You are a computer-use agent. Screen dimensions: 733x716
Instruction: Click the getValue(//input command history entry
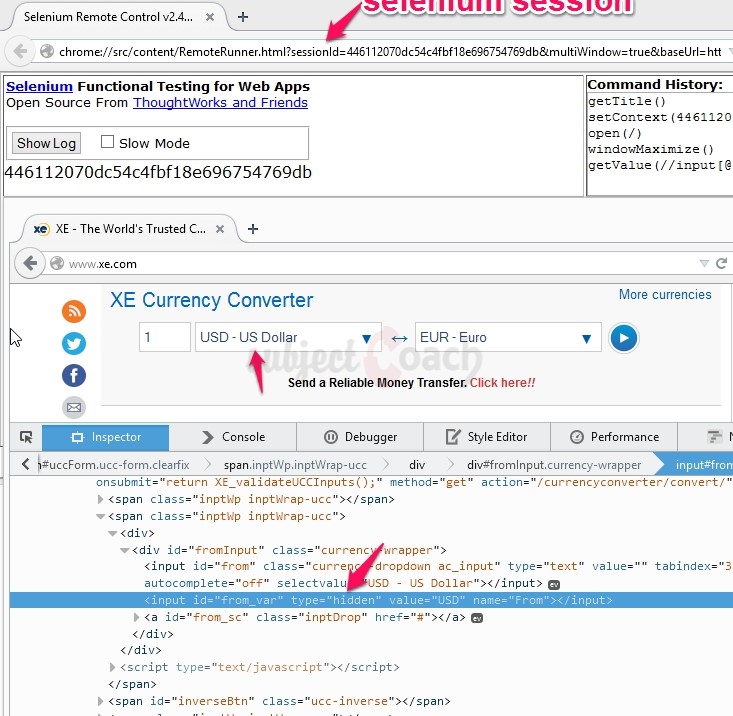[x=659, y=165]
